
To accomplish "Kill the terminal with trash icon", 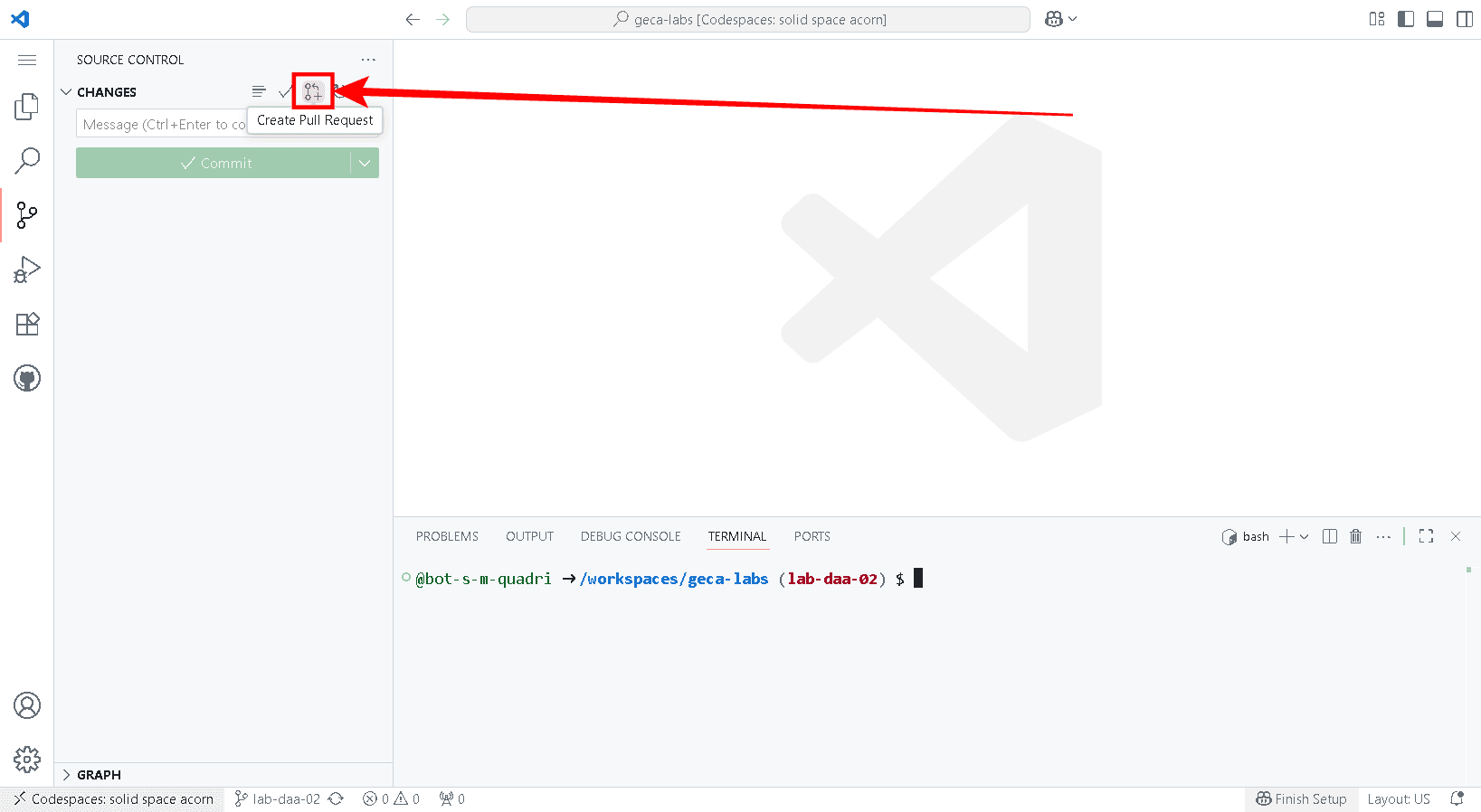I will [1355, 536].
